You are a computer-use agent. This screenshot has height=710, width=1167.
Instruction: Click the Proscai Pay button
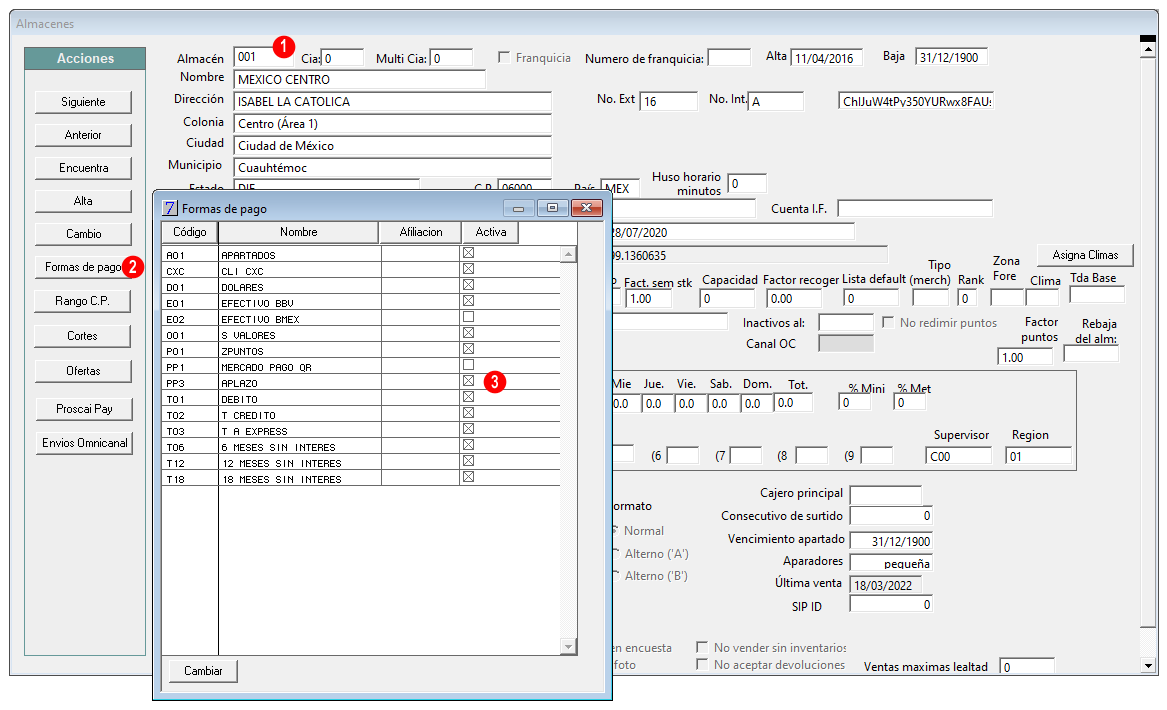(x=84, y=409)
